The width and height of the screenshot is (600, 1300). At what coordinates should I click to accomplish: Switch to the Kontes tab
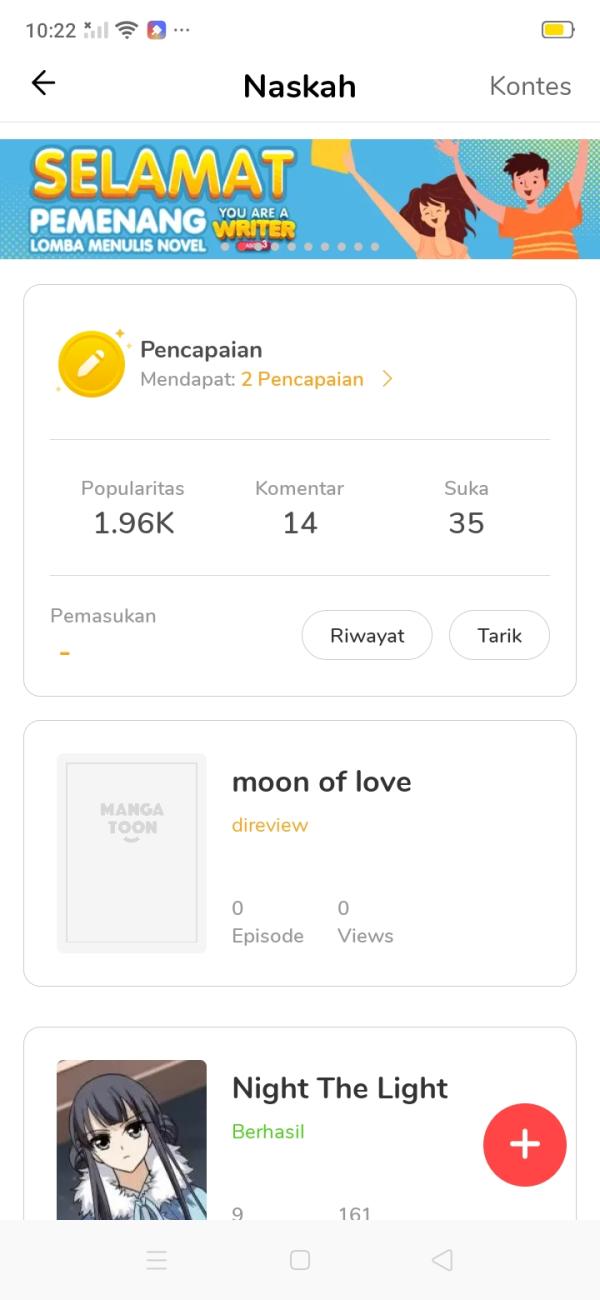pyautogui.click(x=530, y=86)
